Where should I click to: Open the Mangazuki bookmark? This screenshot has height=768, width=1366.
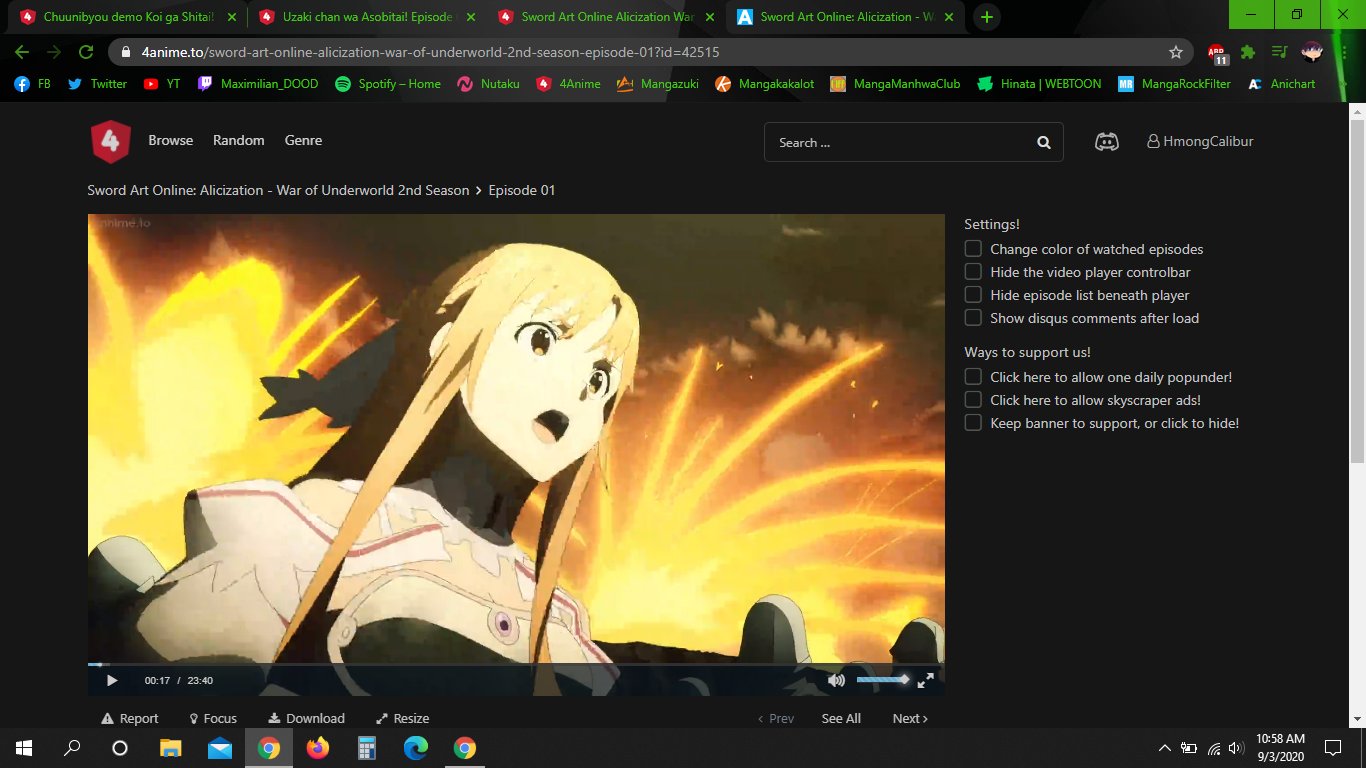(x=658, y=84)
